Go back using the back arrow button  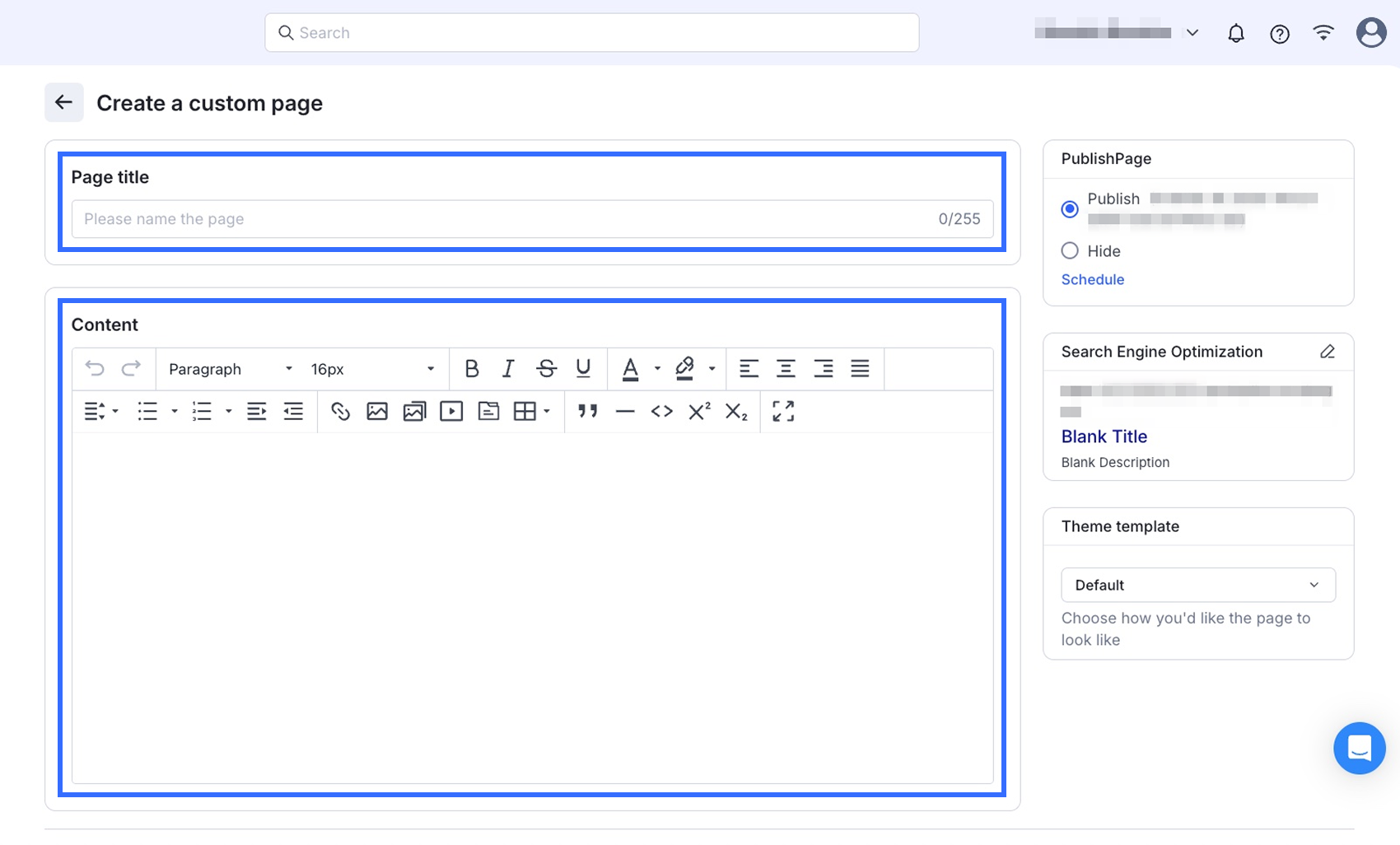pos(63,102)
